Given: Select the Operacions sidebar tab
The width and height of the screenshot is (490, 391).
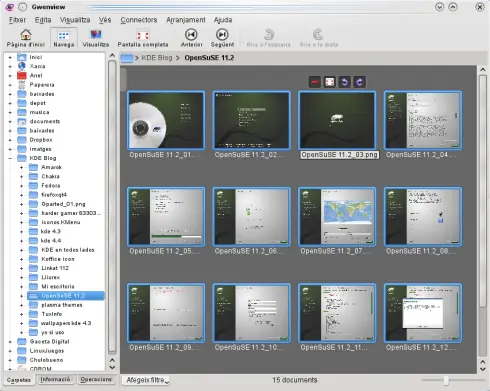Looking at the screenshot, I should (x=96, y=379).
